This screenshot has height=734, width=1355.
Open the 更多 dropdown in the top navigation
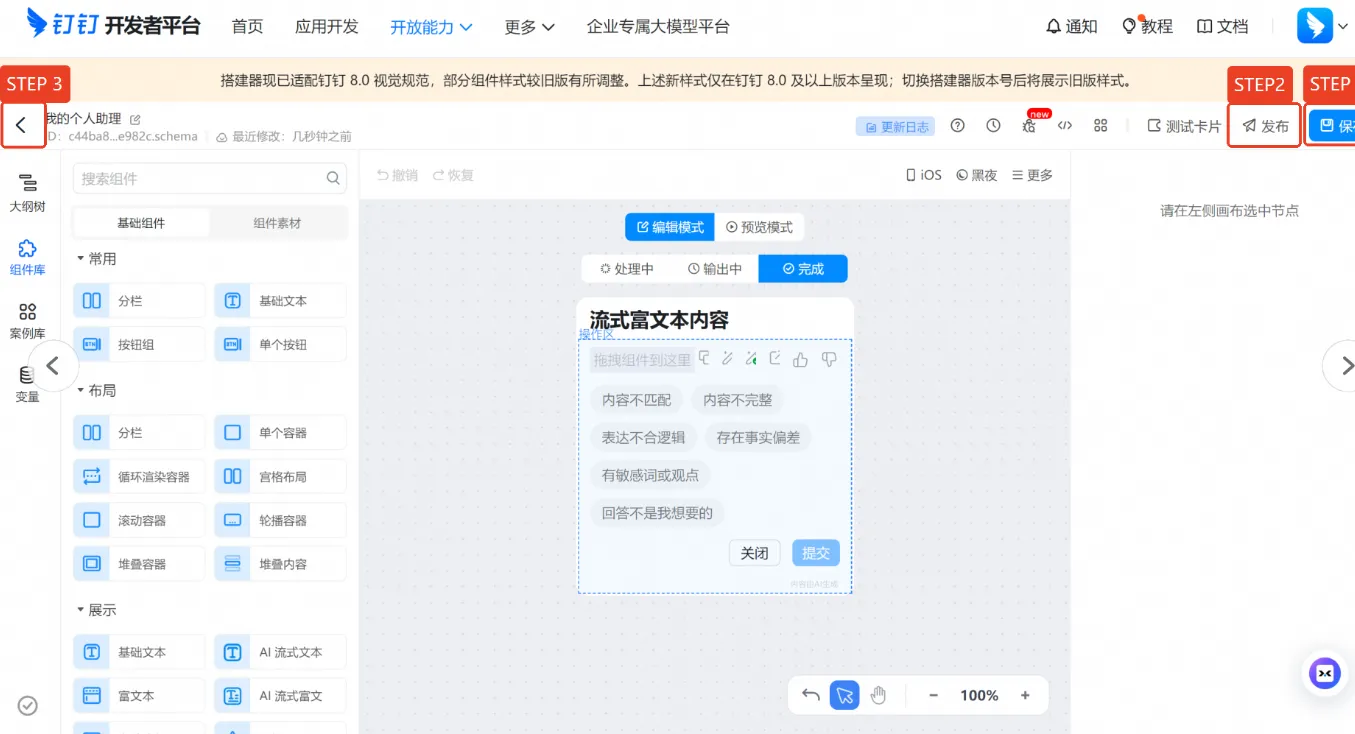pos(530,27)
